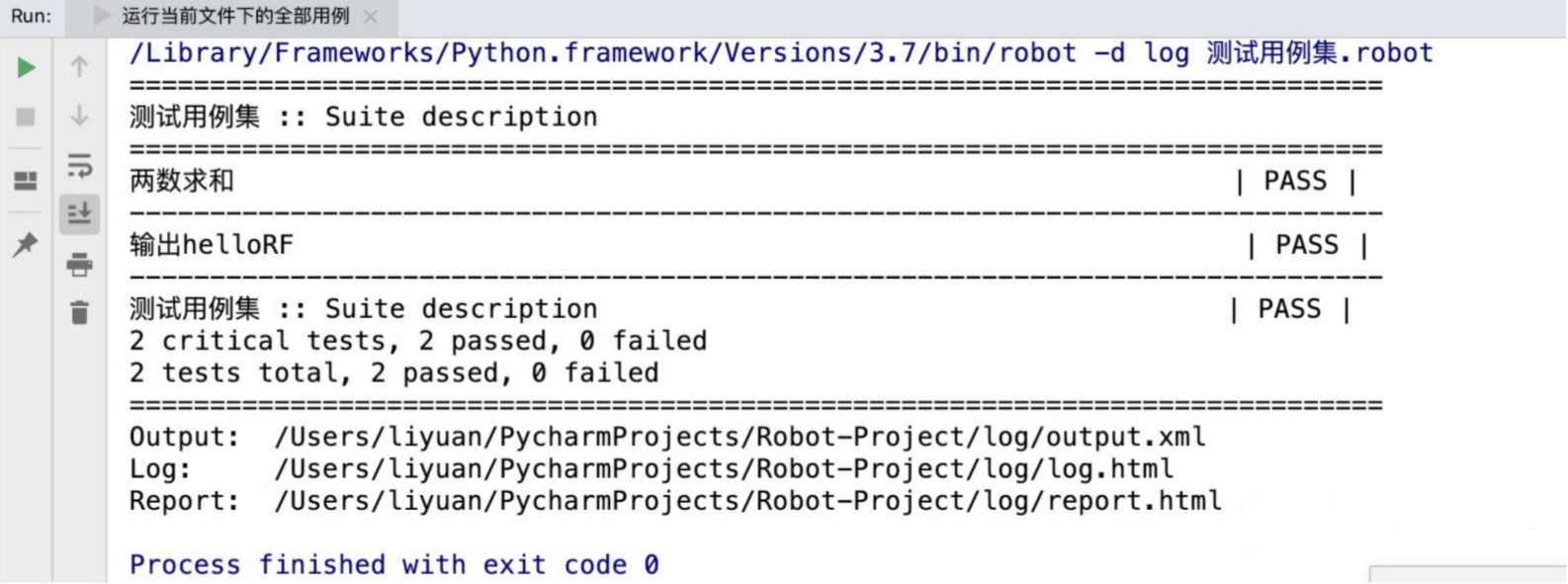The image size is (1568, 584).
Task: Select the PASS status of 两数求和 test
Action: 1293,181
